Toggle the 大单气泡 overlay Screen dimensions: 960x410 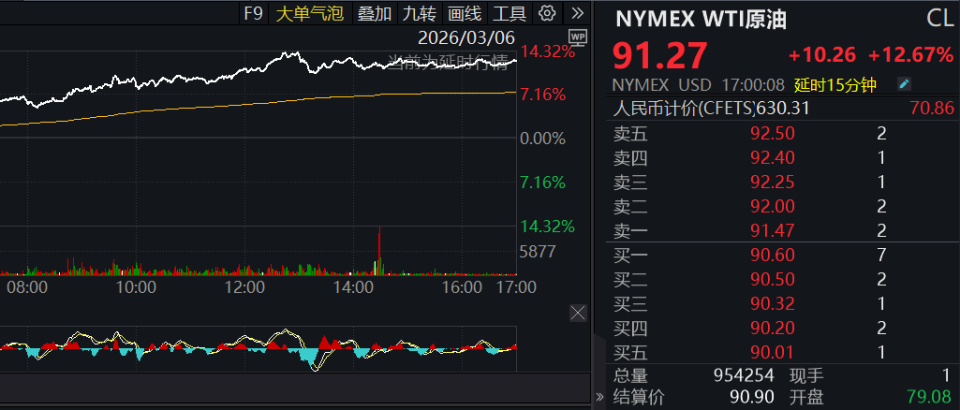pos(310,13)
